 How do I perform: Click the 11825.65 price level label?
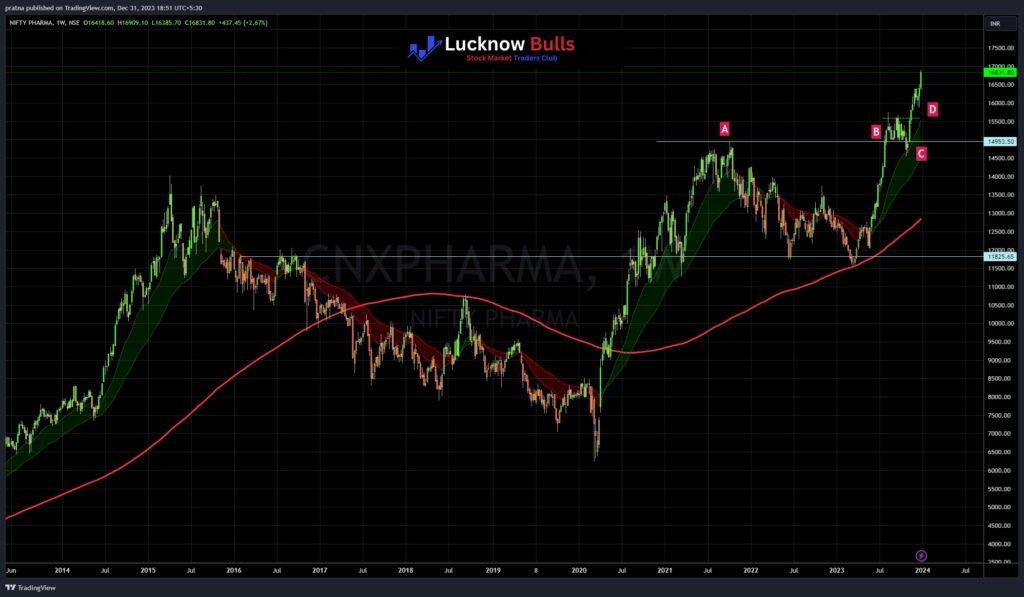[x=1000, y=257]
